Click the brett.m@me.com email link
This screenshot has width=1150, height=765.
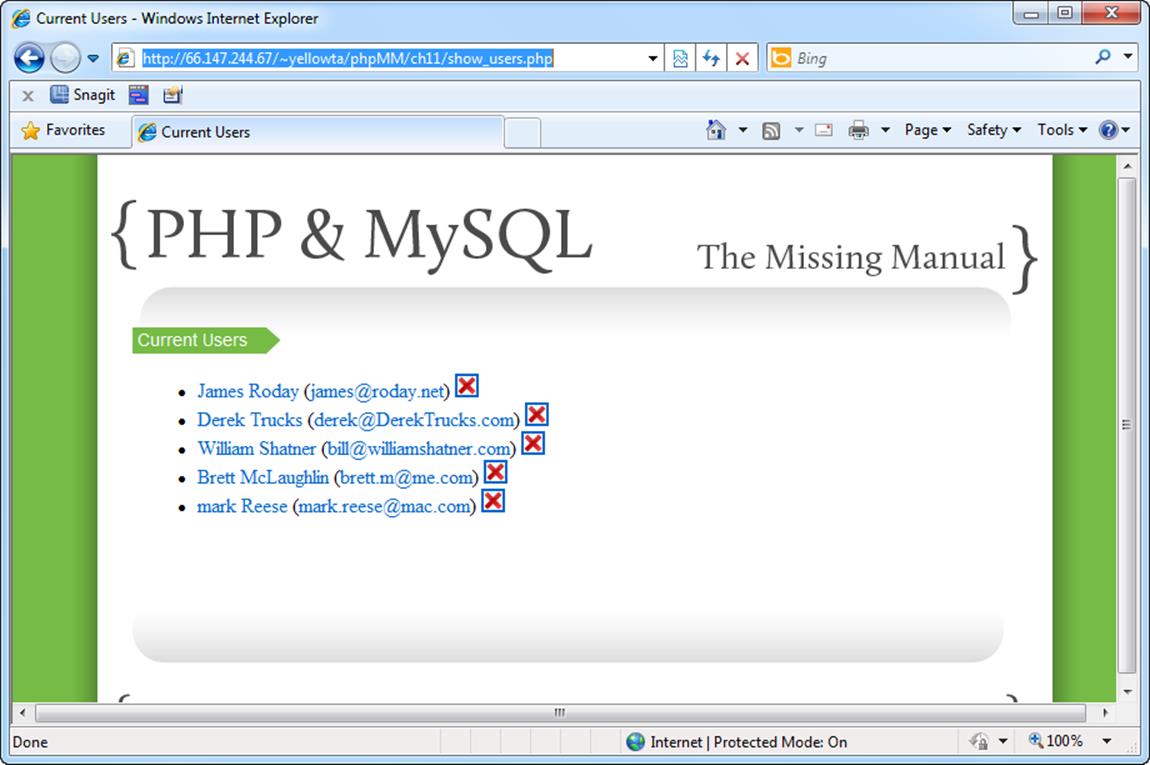point(406,477)
